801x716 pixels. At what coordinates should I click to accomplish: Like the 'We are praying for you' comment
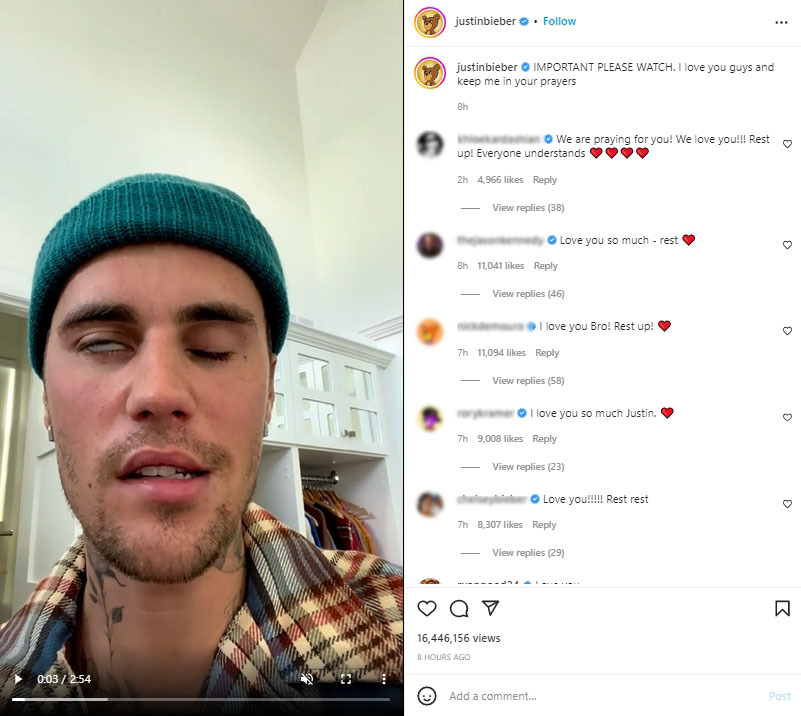pyautogui.click(x=787, y=144)
